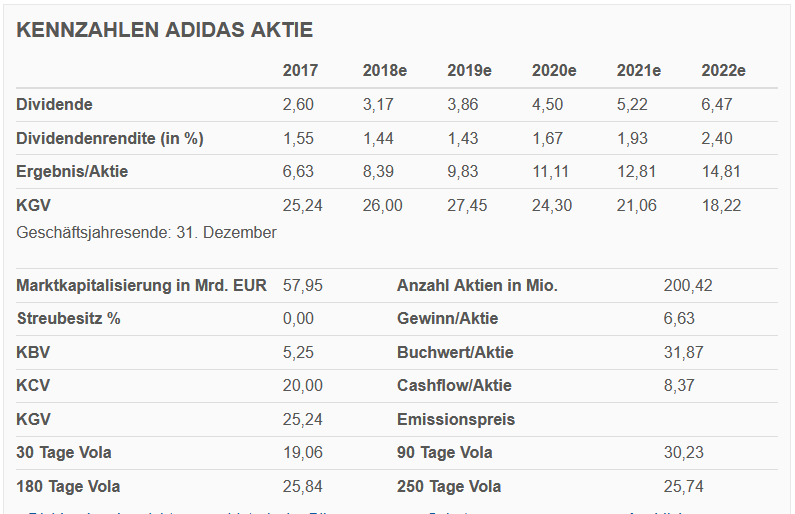Click the Dividende row label
795x514 pixels.
[54, 104]
